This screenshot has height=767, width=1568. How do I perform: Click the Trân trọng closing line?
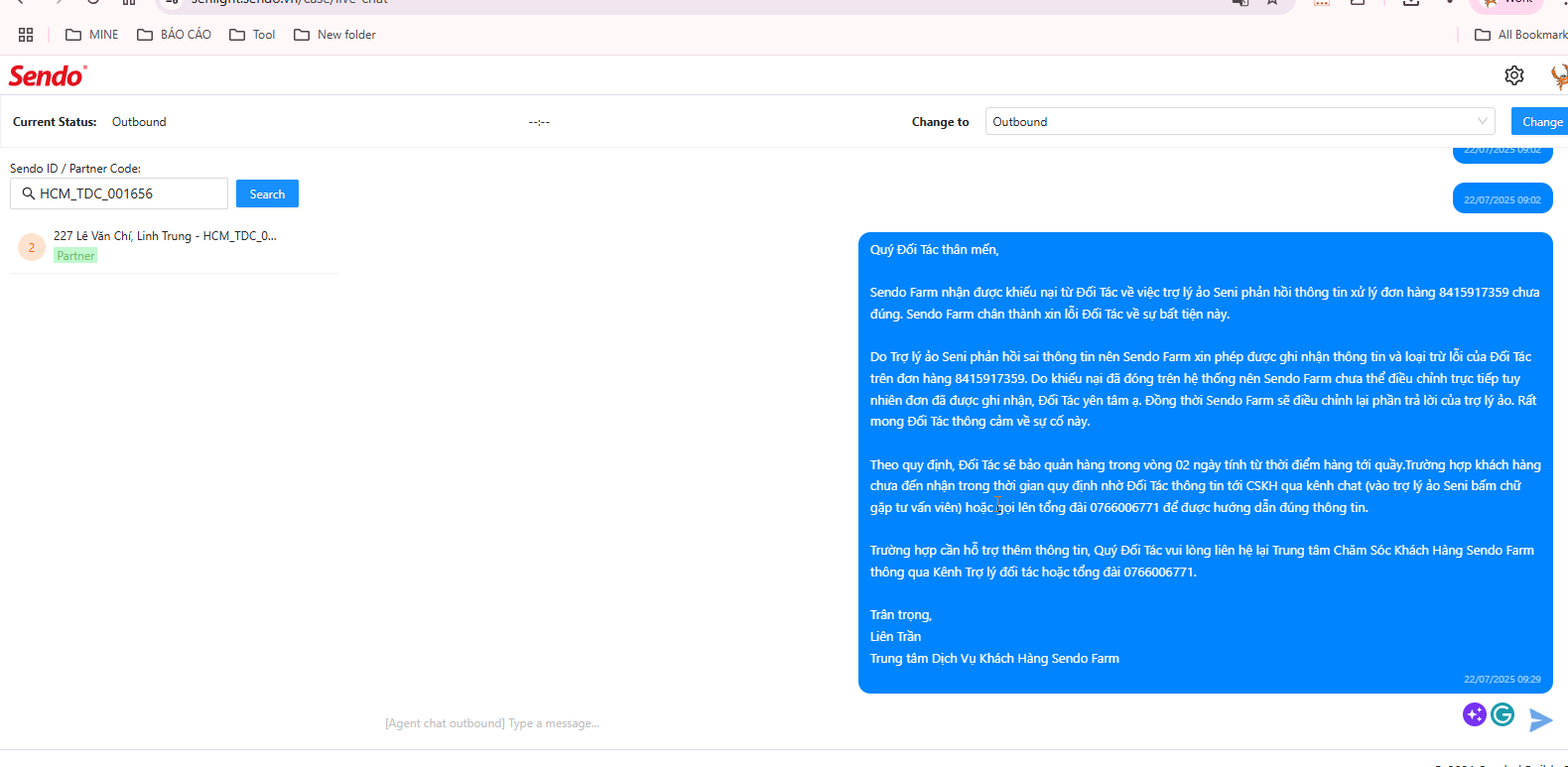[900, 615]
